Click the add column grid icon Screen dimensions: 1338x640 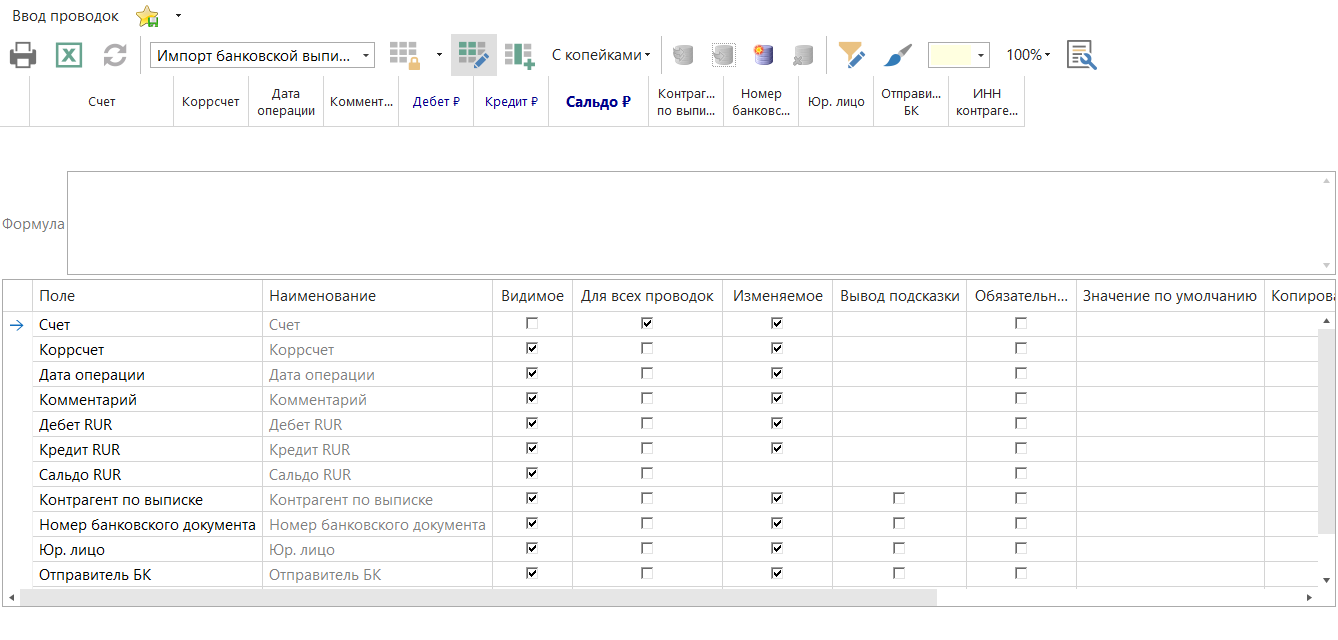point(519,55)
